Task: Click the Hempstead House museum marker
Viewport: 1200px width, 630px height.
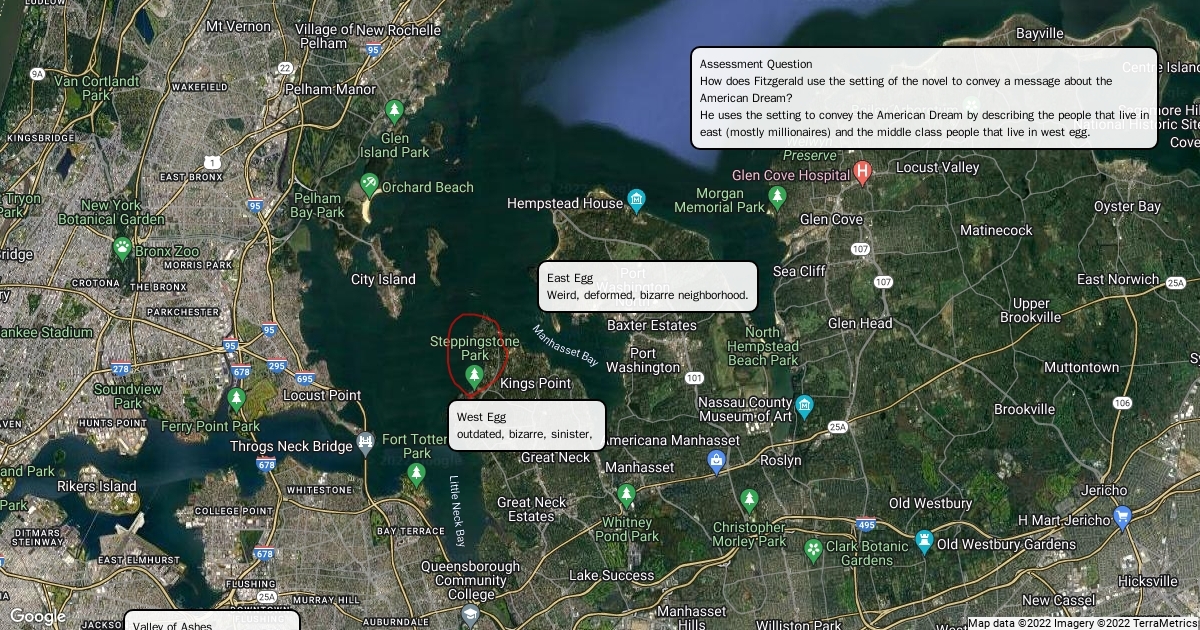Action: [x=636, y=201]
